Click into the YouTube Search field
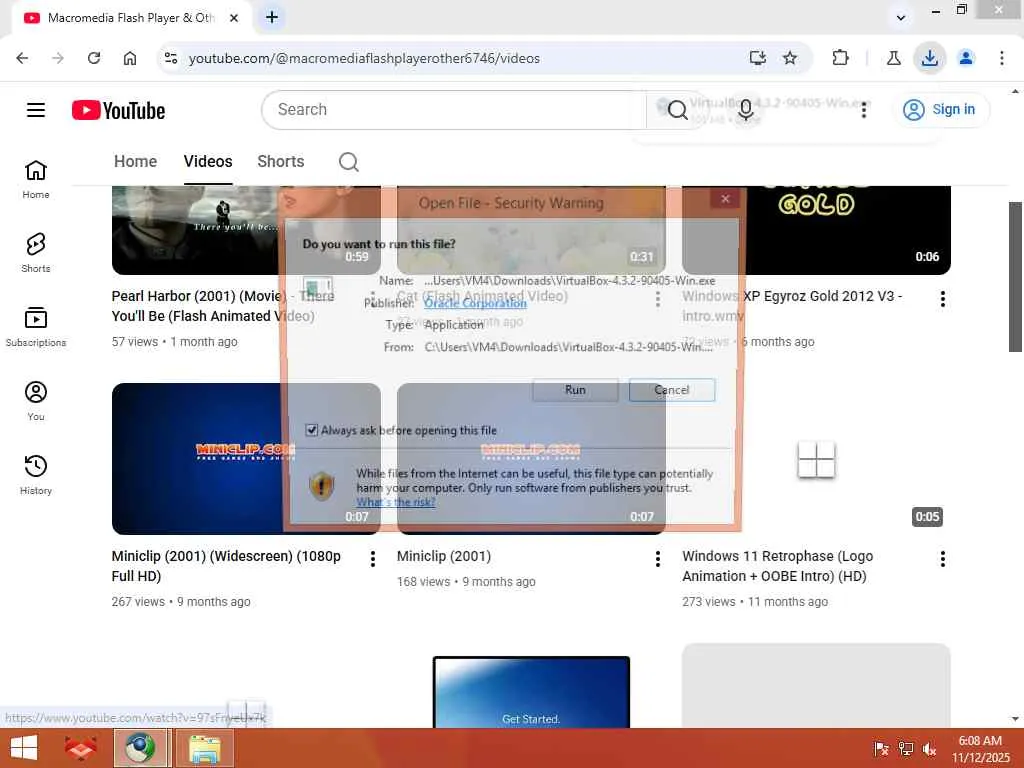Image resolution: width=1024 pixels, height=768 pixels. click(x=454, y=110)
